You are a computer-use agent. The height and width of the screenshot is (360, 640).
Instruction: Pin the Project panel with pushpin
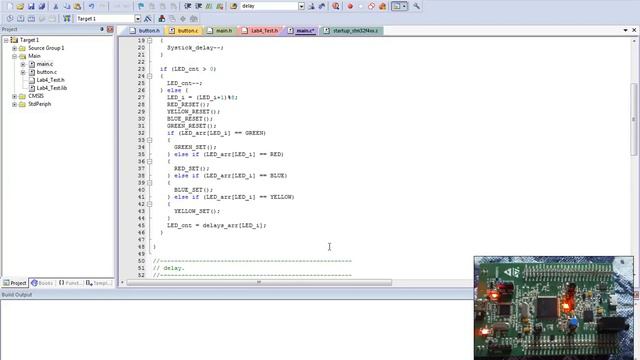click(102, 29)
